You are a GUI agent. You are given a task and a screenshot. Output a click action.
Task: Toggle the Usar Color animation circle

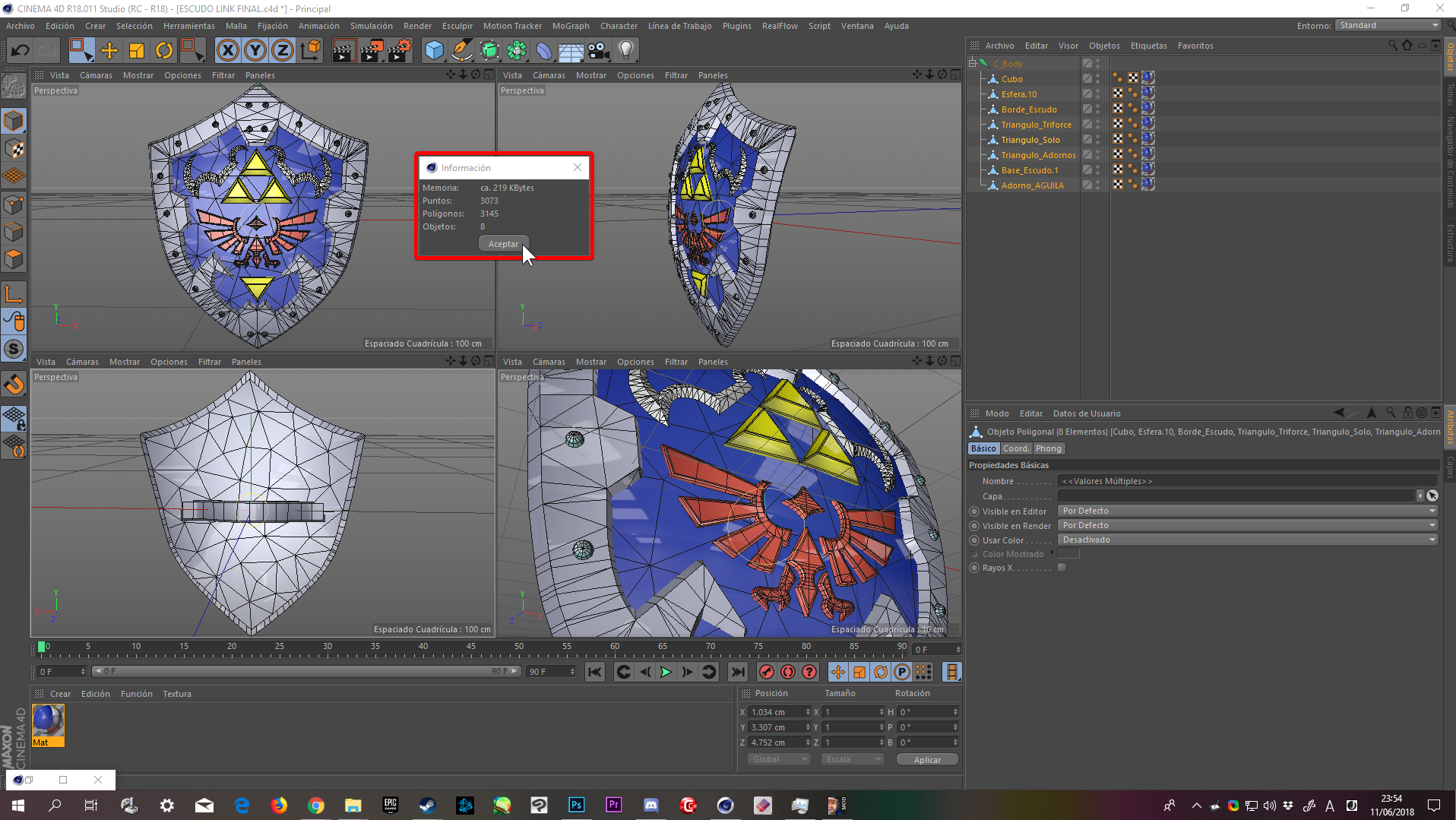click(974, 540)
